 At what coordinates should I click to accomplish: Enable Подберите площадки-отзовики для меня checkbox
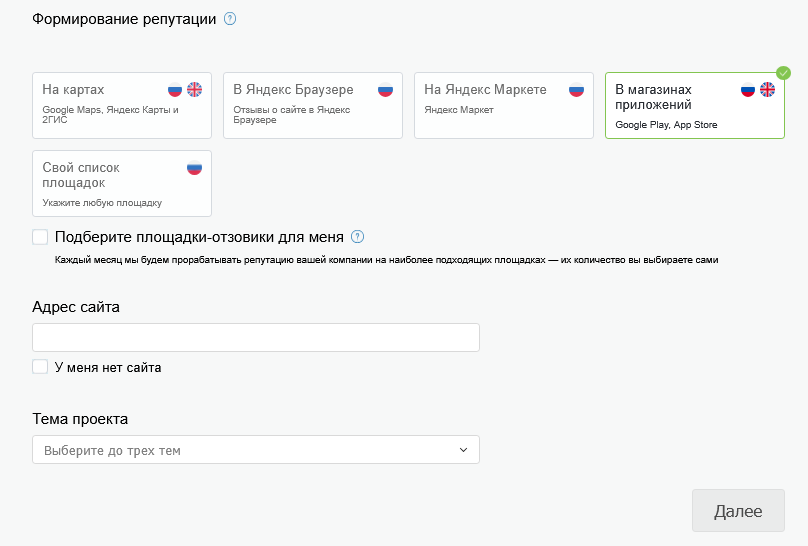[40, 237]
